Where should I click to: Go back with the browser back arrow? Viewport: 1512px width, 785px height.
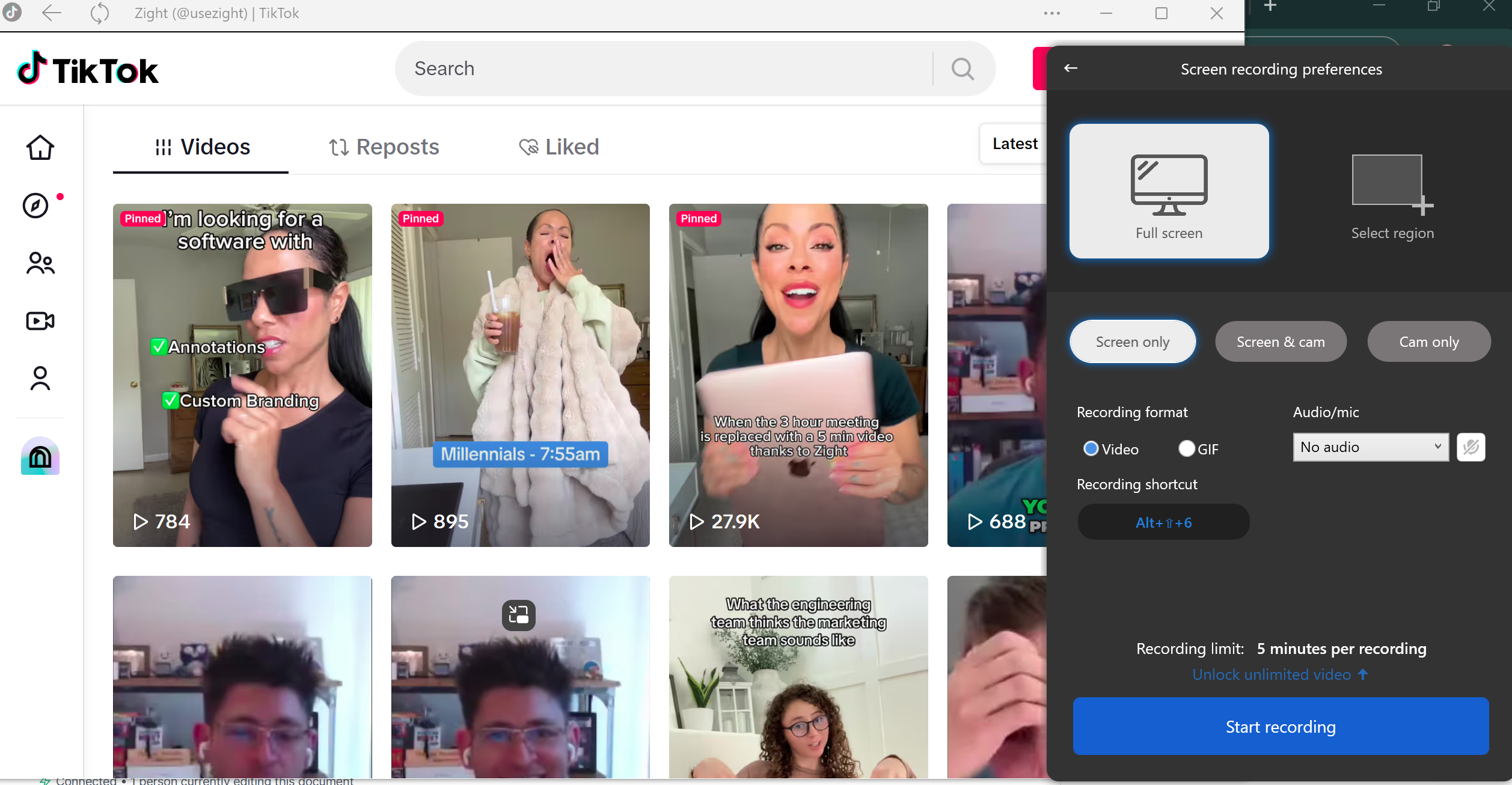[x=52, y=13]
